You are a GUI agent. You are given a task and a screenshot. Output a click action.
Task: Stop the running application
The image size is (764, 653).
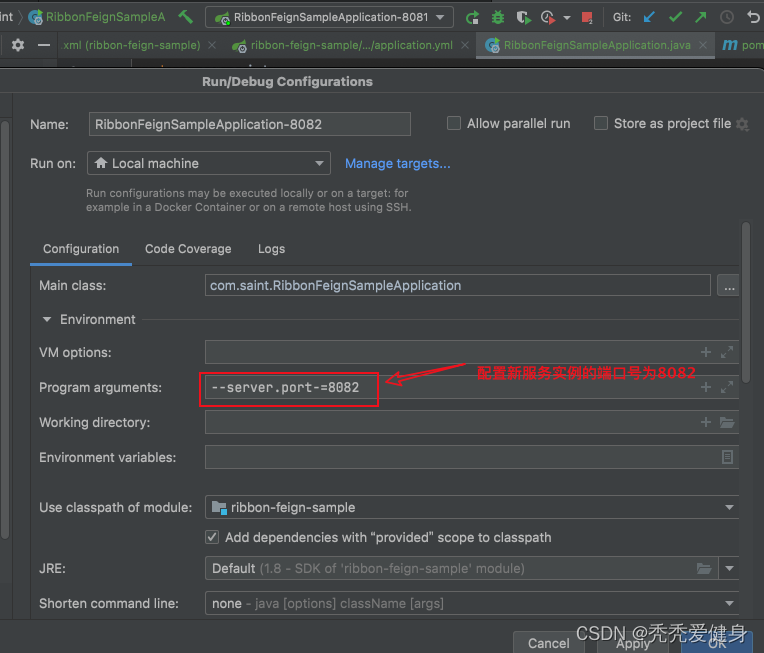pyautogui.click(x=587, y=18)
